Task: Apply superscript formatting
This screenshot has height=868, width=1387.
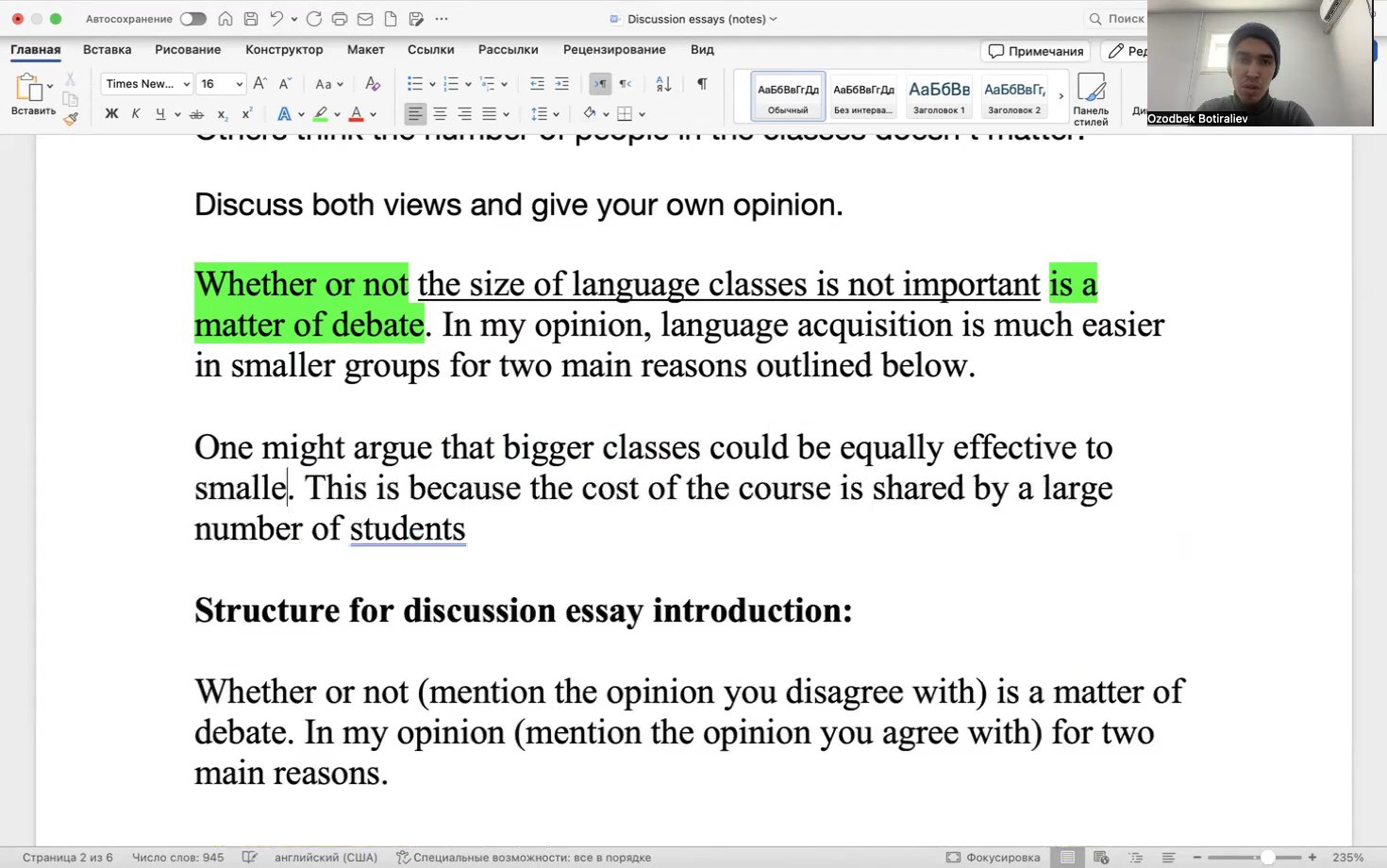Action: point(247,114)
